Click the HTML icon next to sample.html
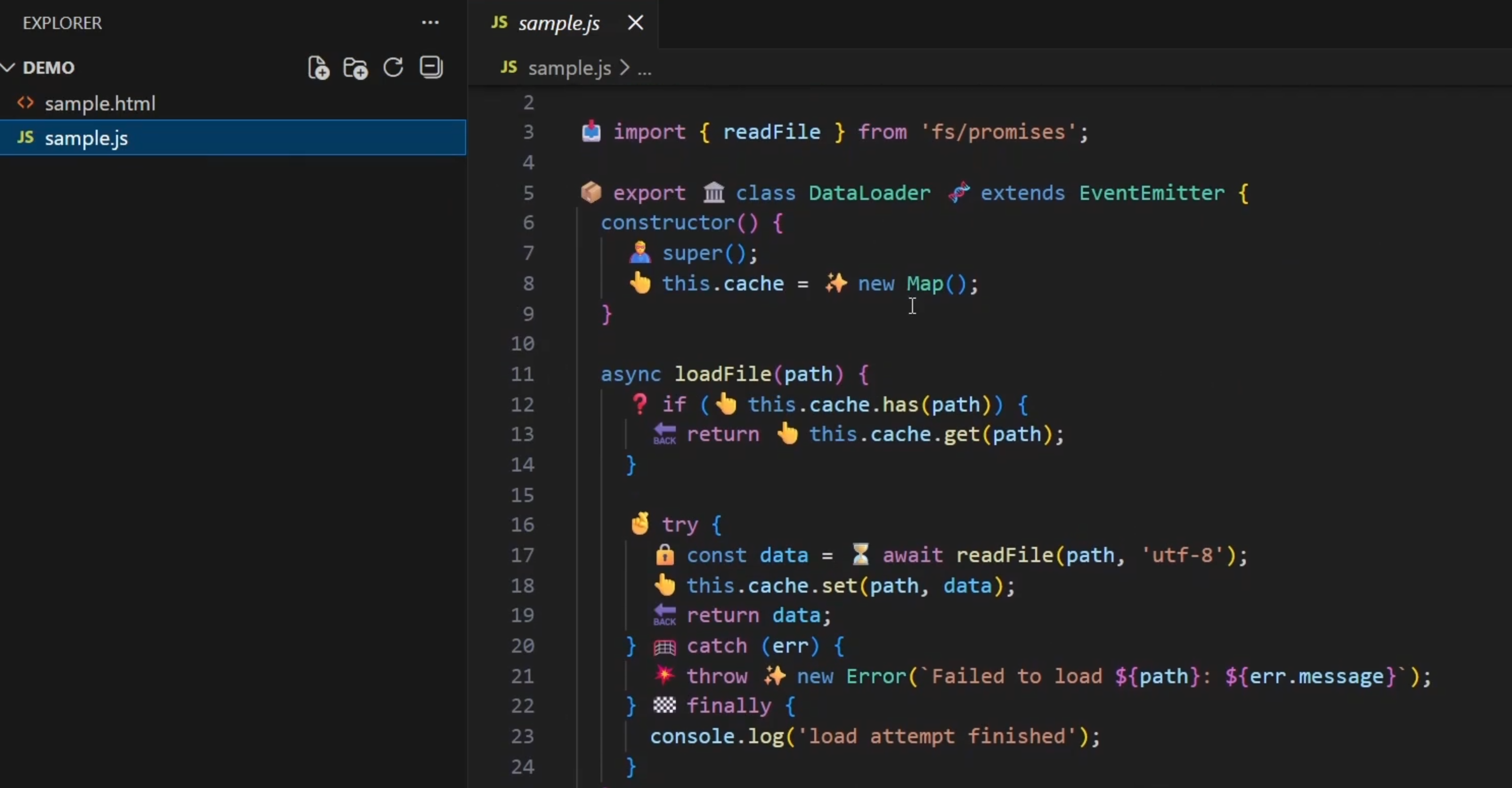1512x788 pixels. click(x=24, y=103)
